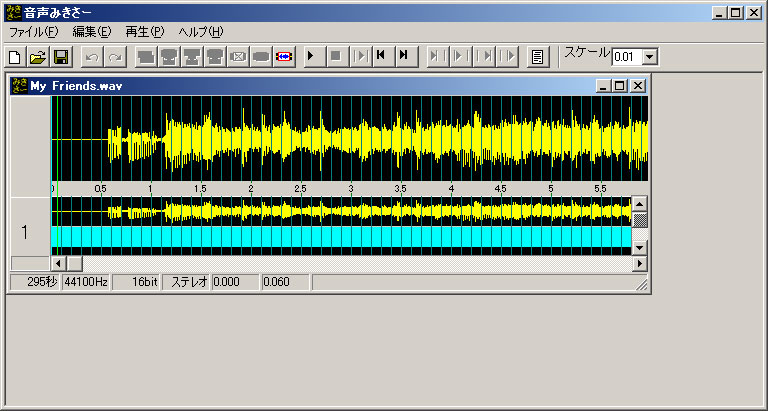Open the ファイル(F) menu

point(34,32)
